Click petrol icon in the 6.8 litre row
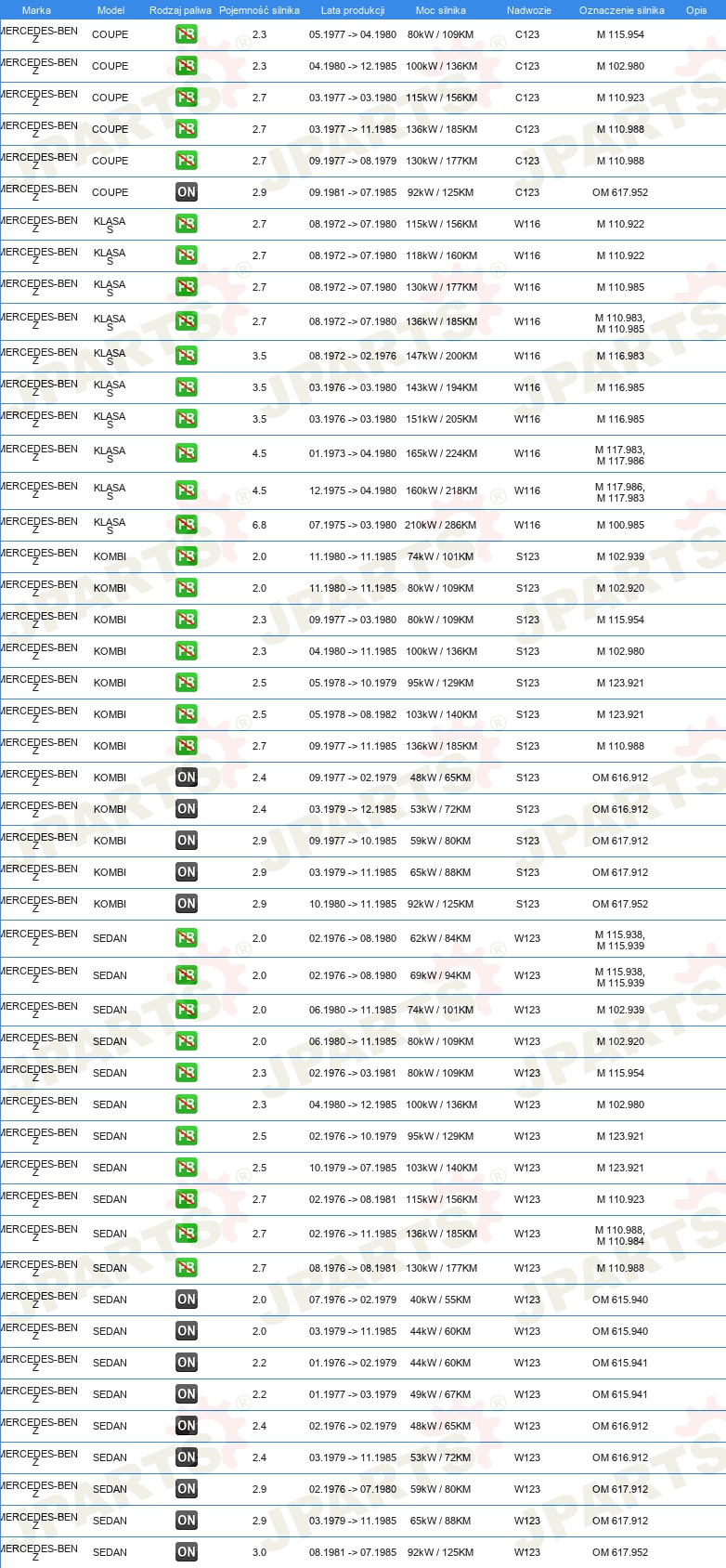Screen dimensions: 726x1568 pyautogui.click(x=187, y=525)
